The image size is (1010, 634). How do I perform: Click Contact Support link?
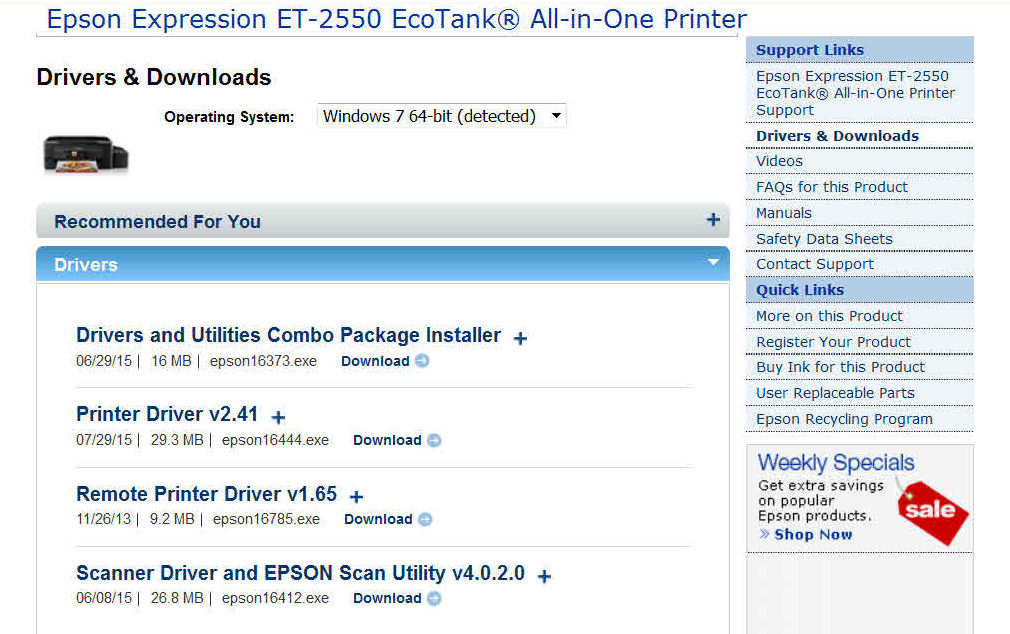click(x=815, y=264)
